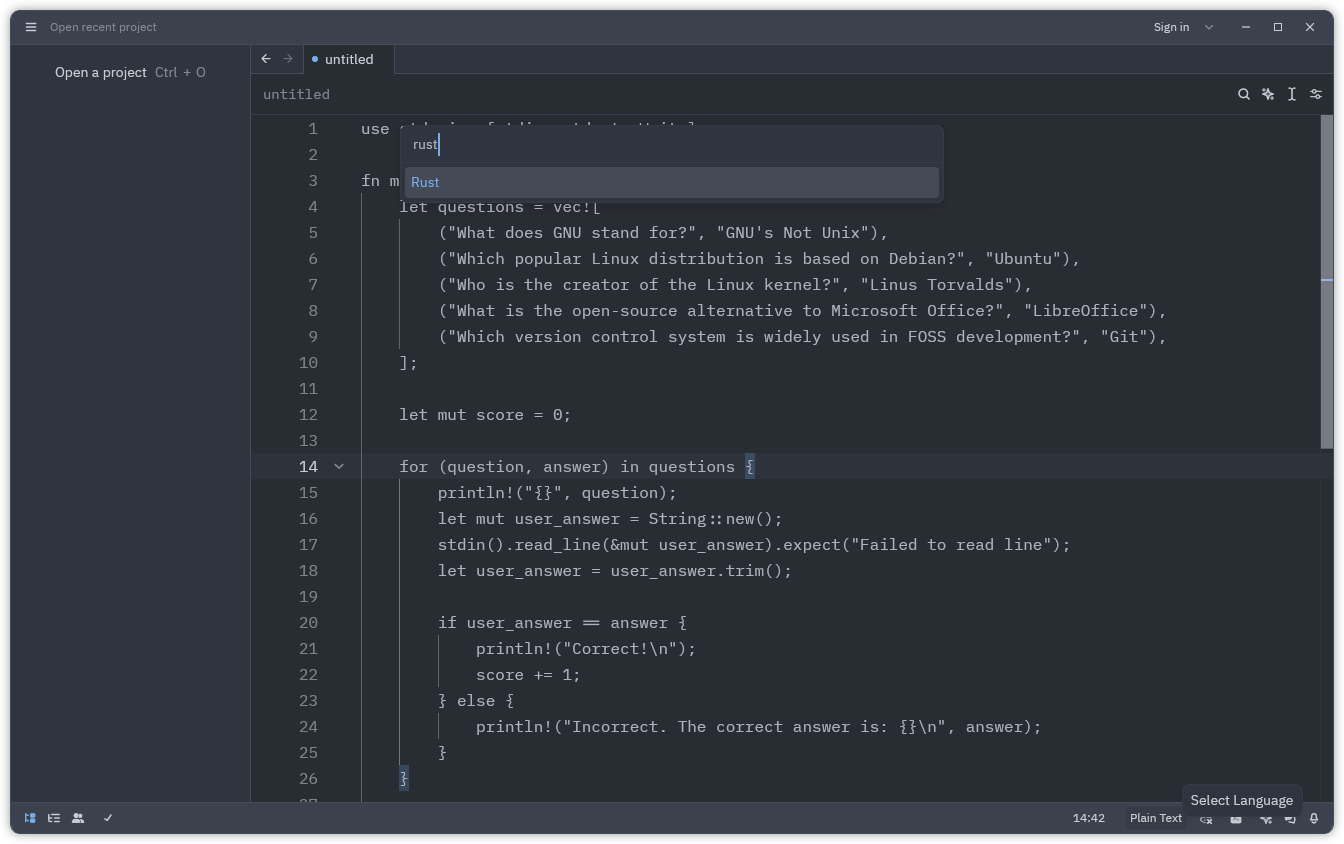Open the hamburger menu in the title bar

point(30,27)
